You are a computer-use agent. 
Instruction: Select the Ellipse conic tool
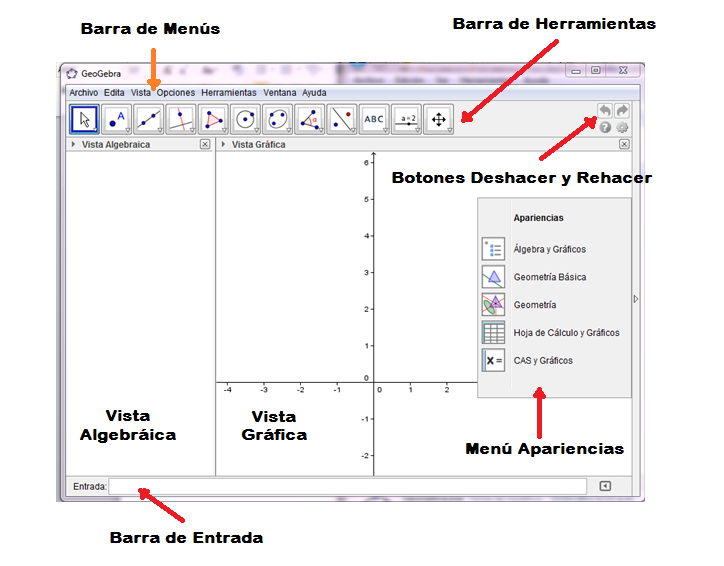(x=278, y=119)
